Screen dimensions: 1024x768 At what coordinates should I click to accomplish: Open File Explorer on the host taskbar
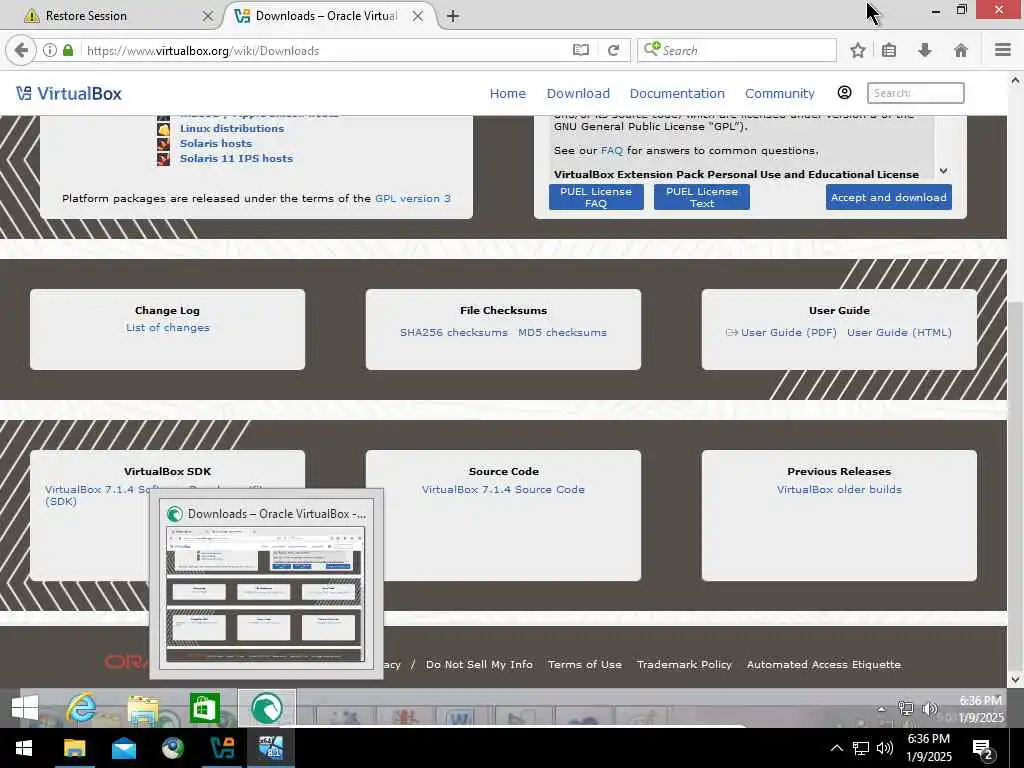pyautogui.click(x=74, y=748)
